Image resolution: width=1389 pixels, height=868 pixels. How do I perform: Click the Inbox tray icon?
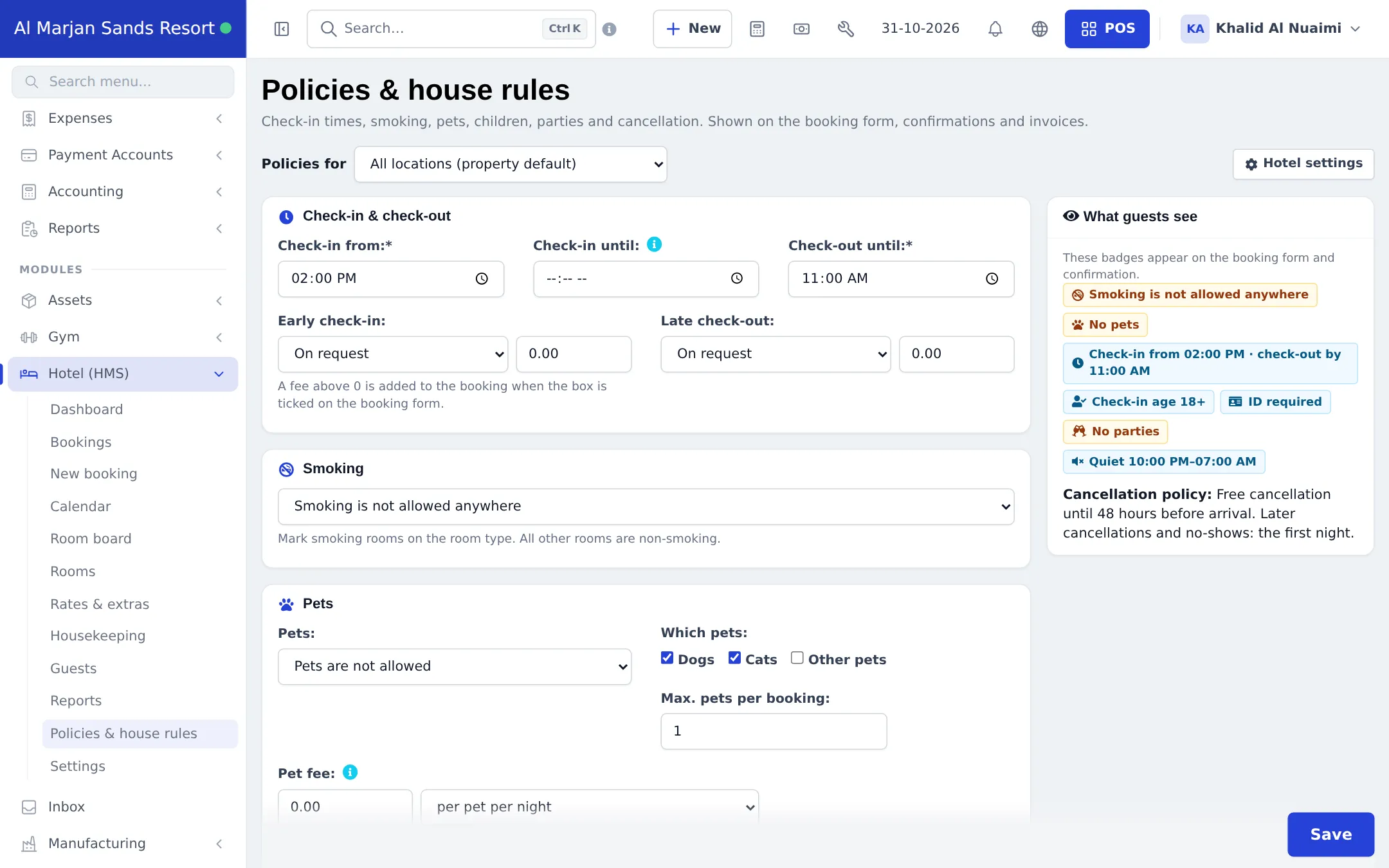[29, 807]
